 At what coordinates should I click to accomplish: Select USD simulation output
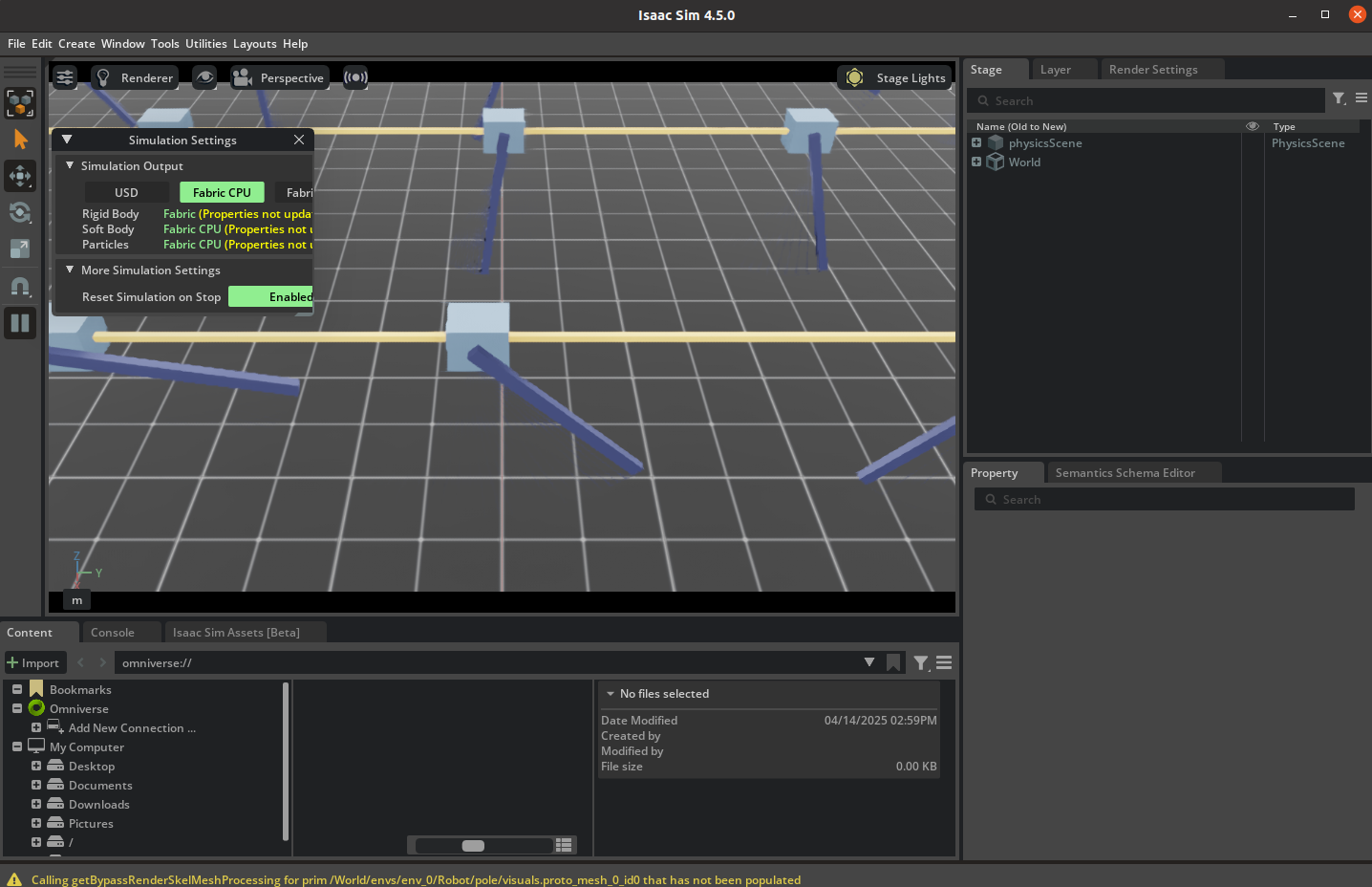coord(126,192)
